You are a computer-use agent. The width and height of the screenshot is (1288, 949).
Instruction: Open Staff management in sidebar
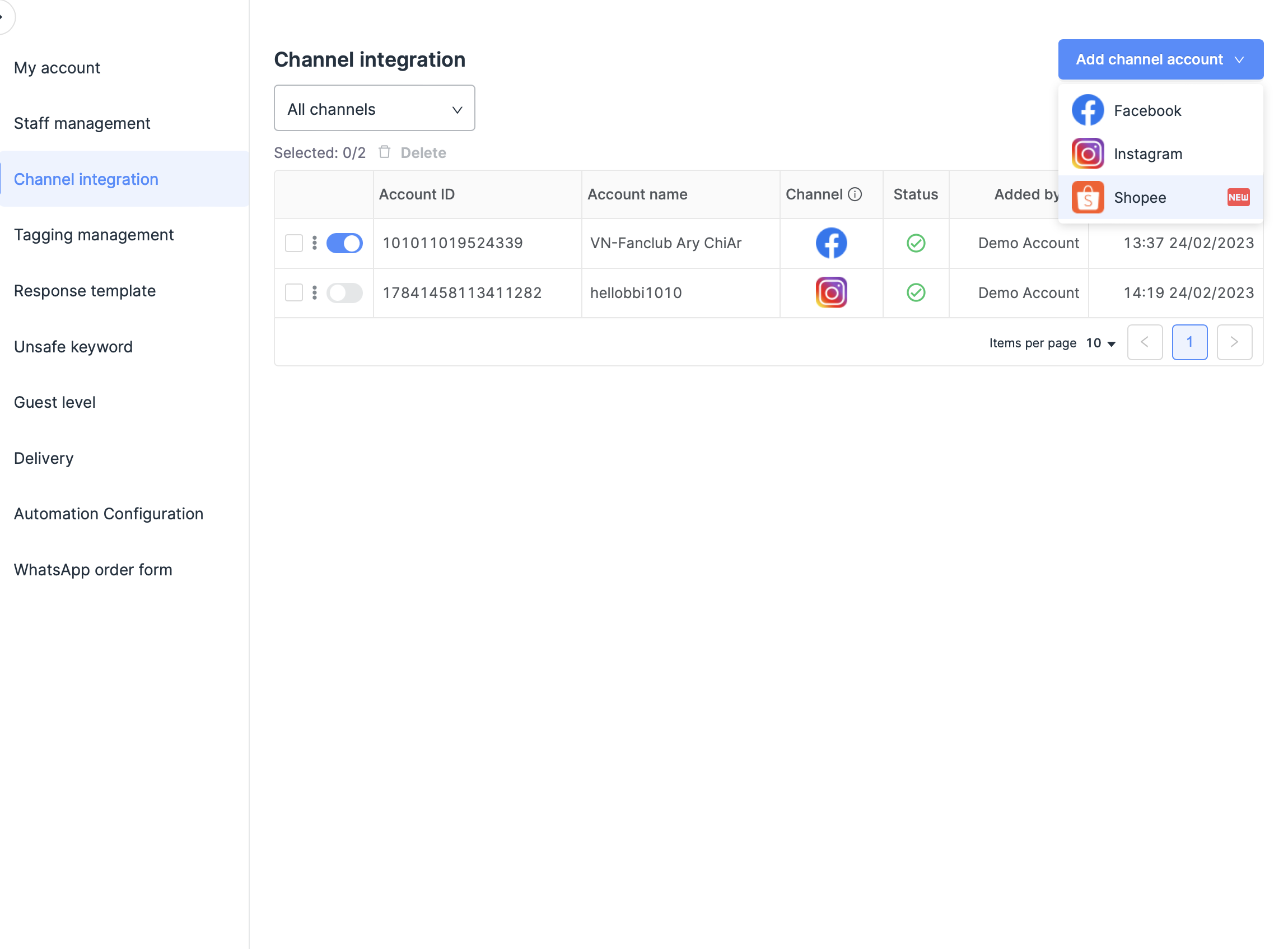[82, 123]
